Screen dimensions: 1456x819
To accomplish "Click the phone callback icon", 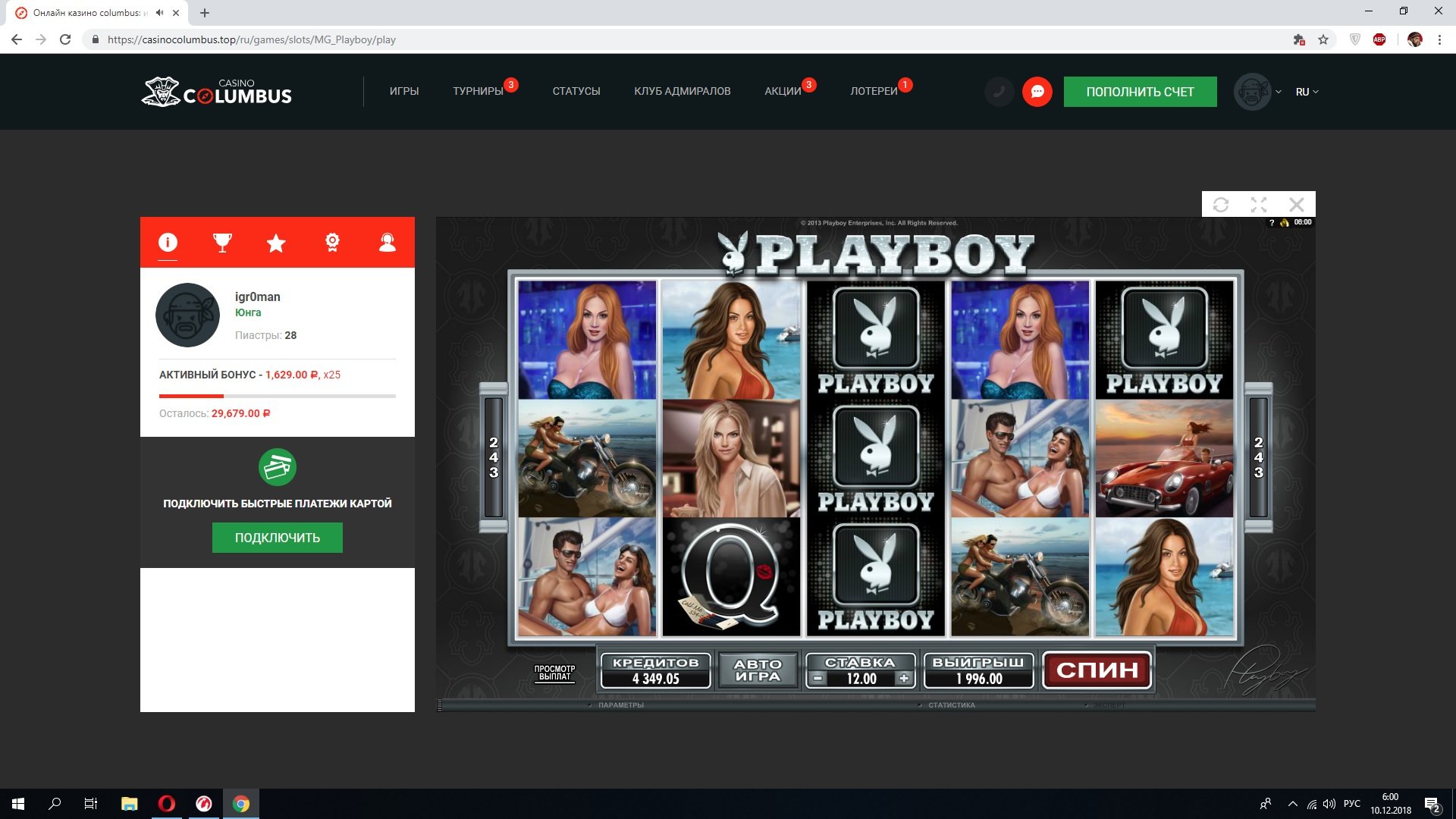I will [999, 92].
